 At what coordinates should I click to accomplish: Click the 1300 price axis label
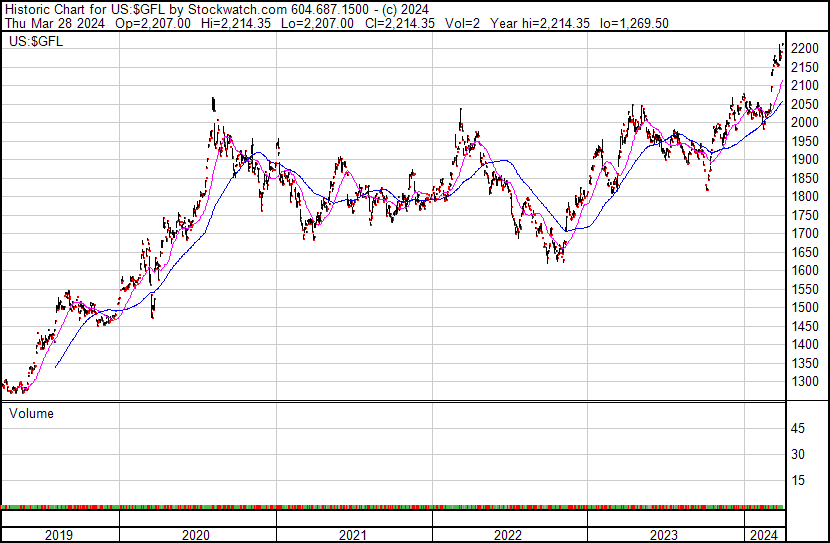805,381
